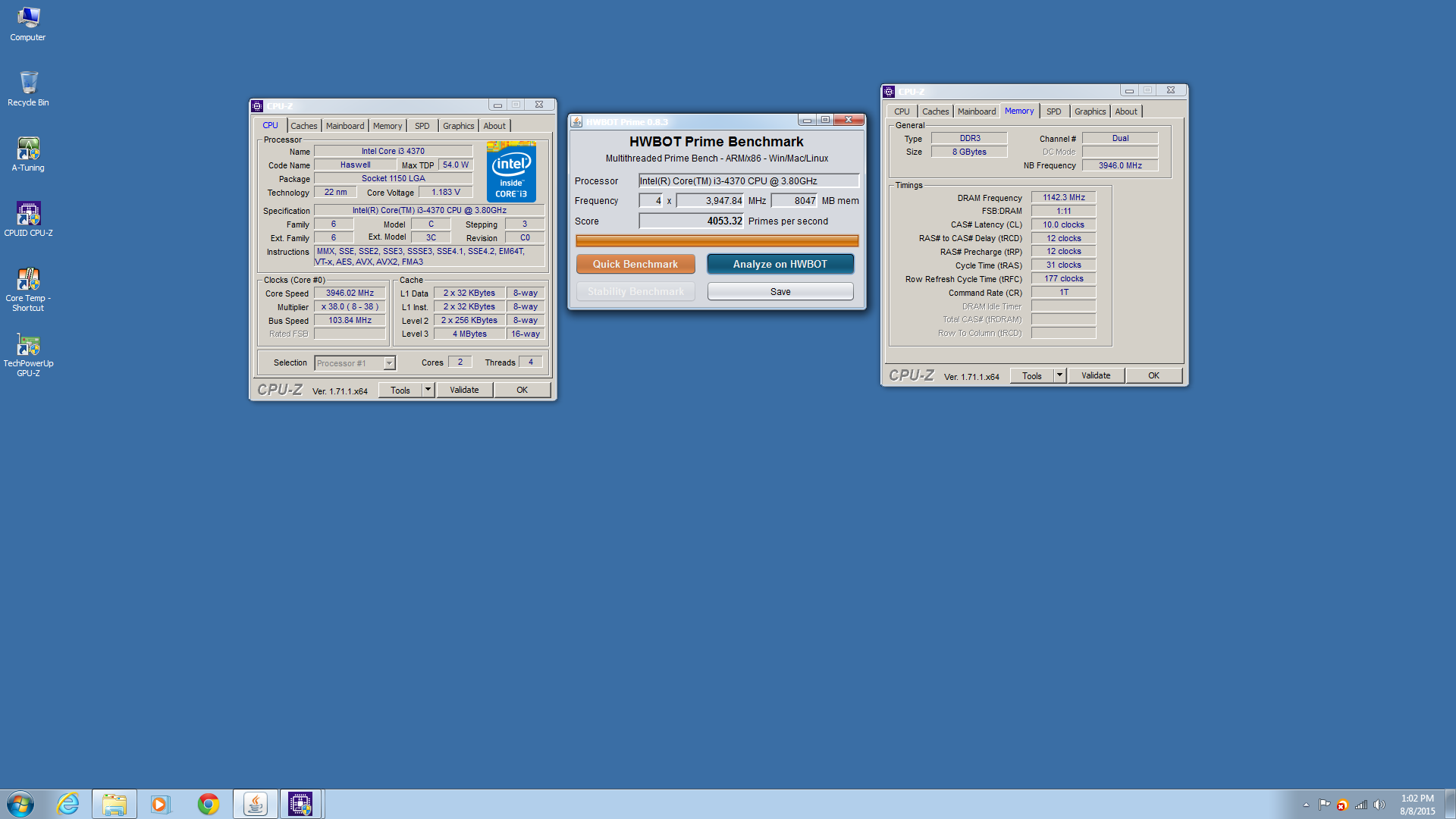1456x819 pixels.
Task: Click the Core Speed value 3946.02 MHz
Action: [350, 293]
